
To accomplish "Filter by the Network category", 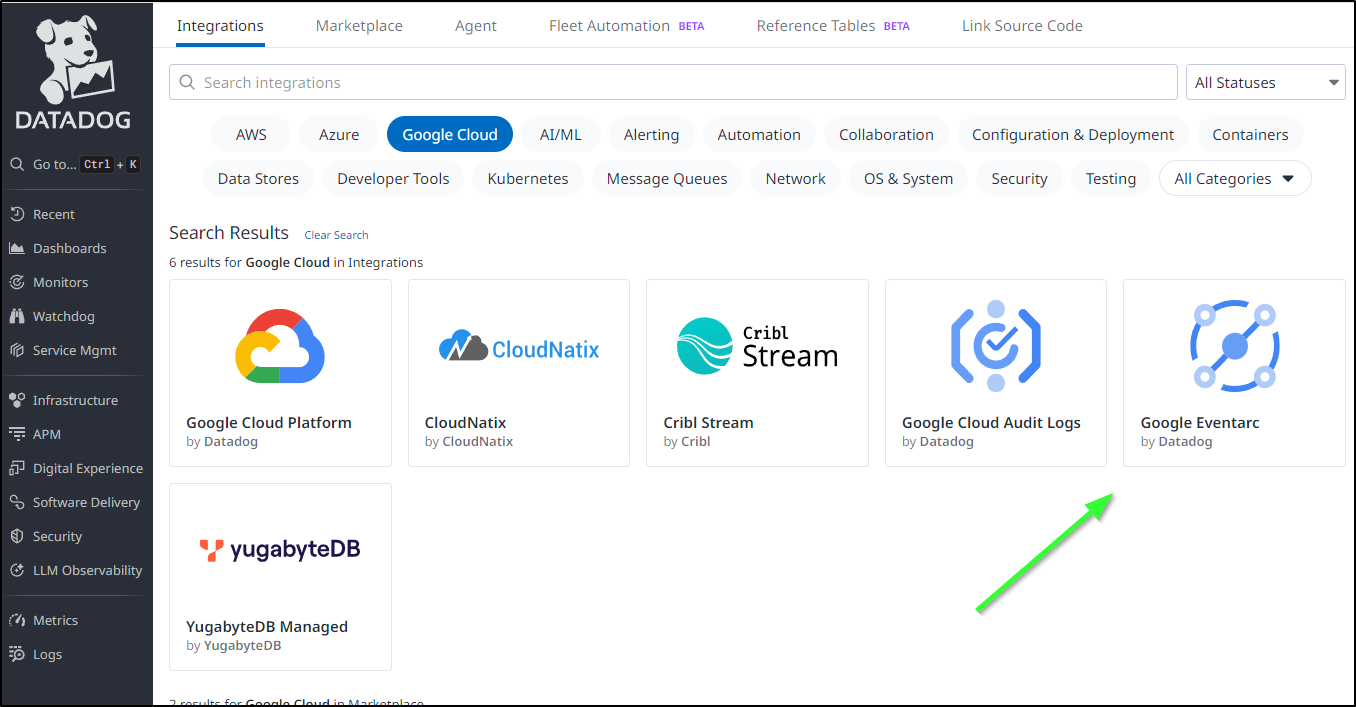I will click(x=796, y=178).
